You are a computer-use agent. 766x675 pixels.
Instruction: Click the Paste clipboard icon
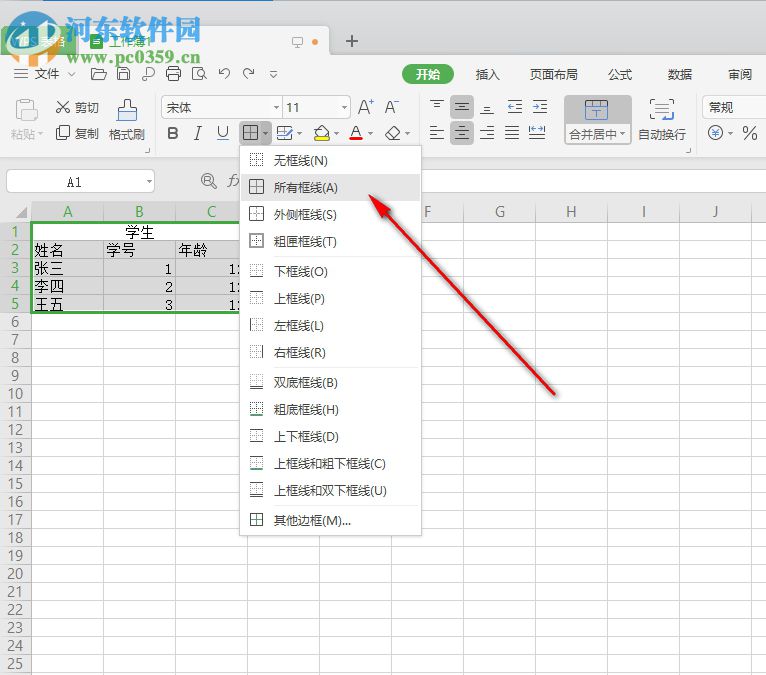(x=26, y=110)
